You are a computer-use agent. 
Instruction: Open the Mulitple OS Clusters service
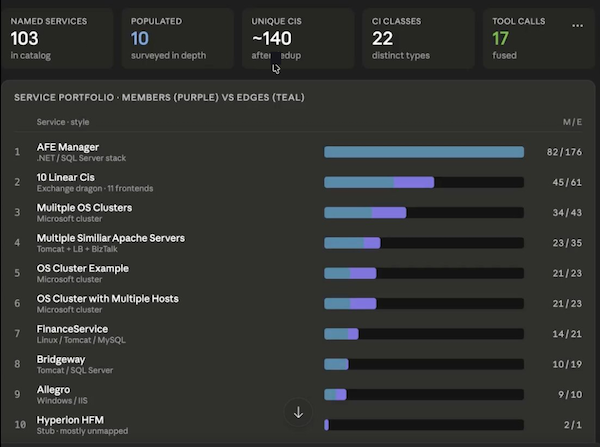pyautogui.click(x=298, y=212)
